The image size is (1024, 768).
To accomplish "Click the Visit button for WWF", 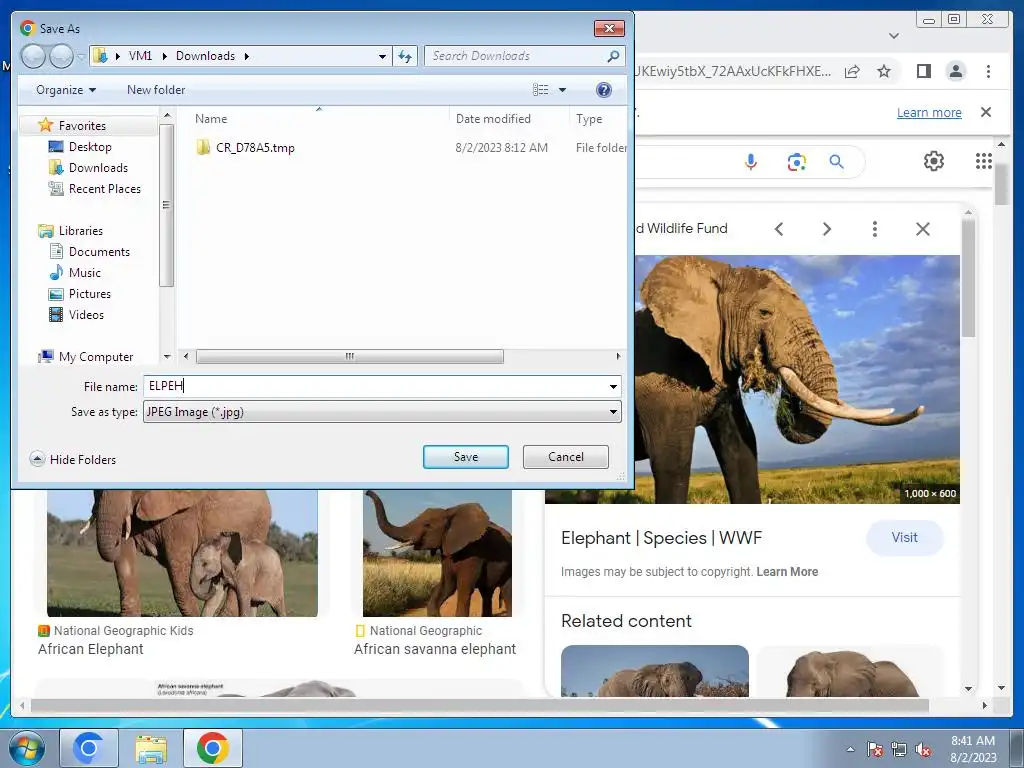I will (904, 537).
